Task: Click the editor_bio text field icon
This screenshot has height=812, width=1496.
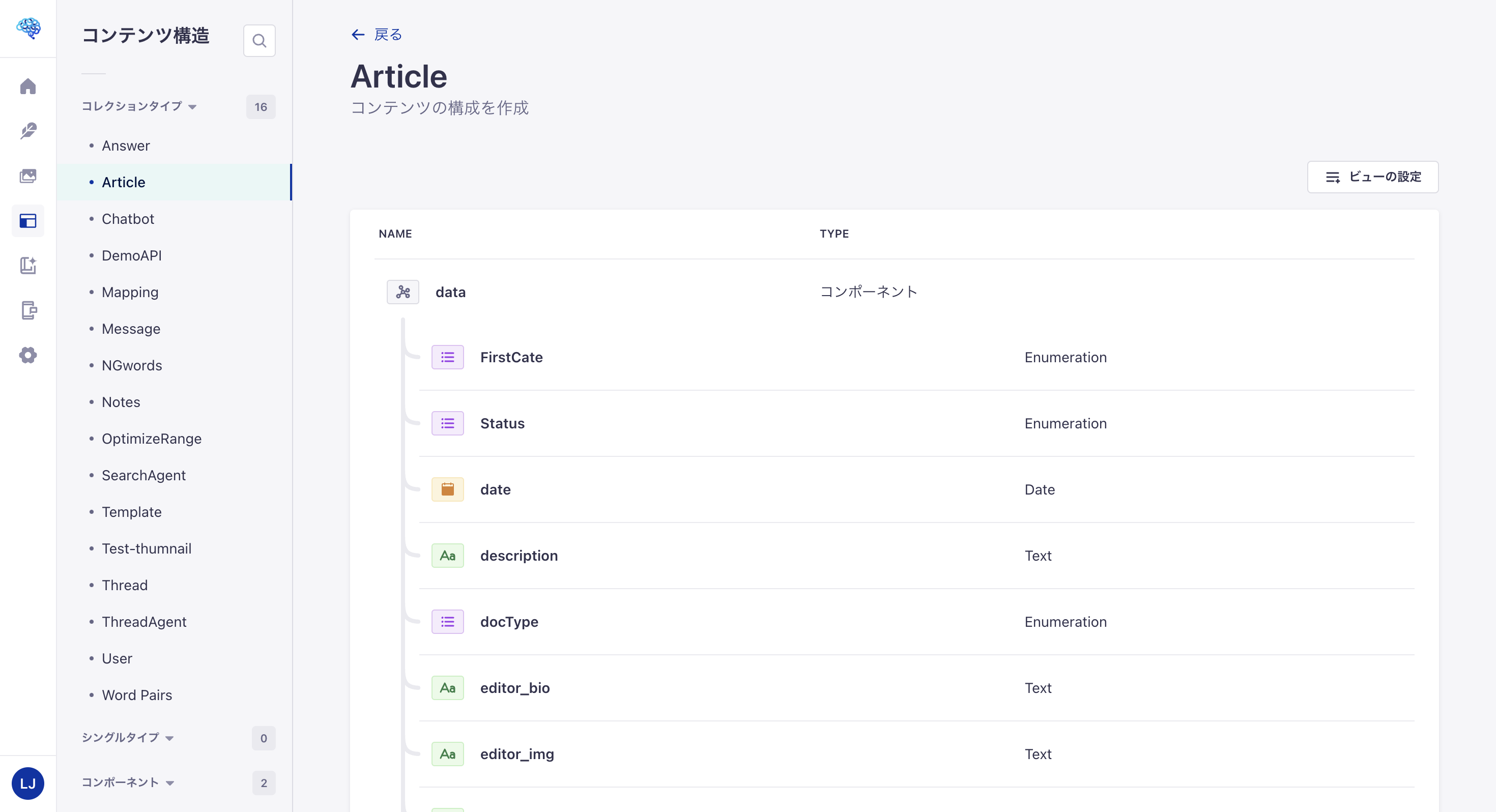Action: (x=447, y=688)
